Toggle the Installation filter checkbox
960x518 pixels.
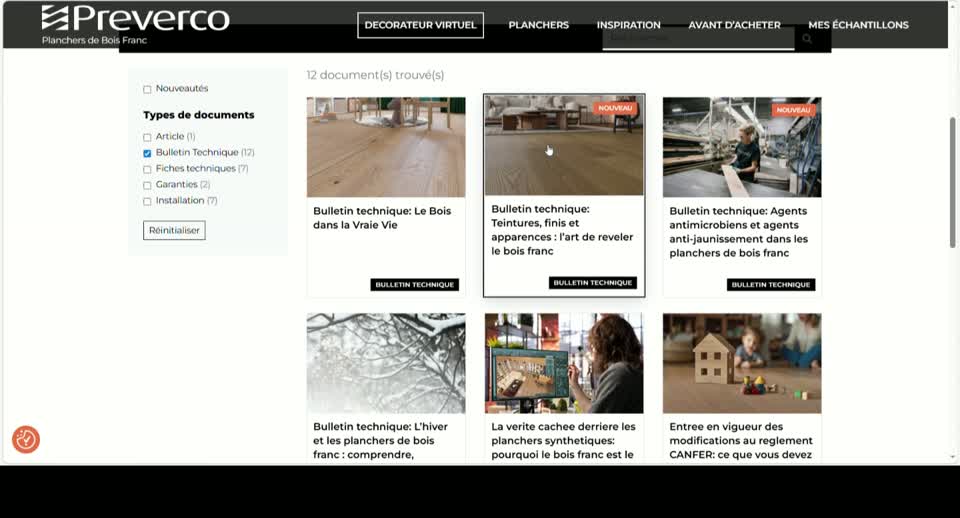(x=147, y=201)
